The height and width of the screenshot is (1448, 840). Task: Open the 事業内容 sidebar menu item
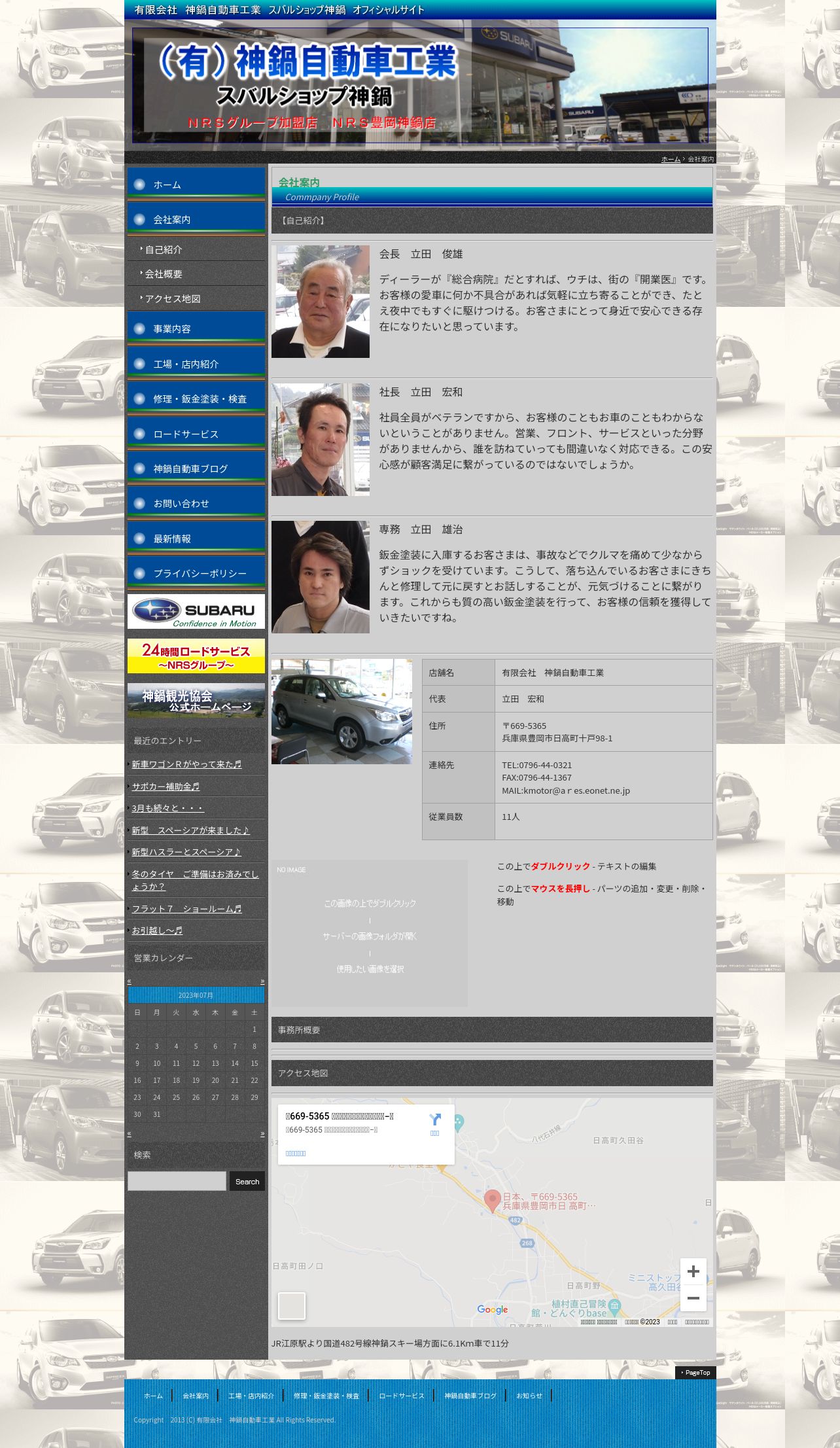pyautogui.click(x=196, y=328)
